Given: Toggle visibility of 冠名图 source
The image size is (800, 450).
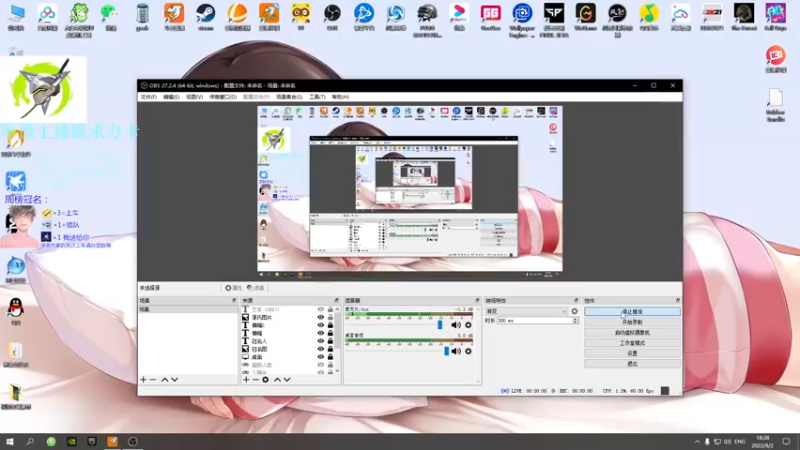Looking at the screenshot, I should coord(320,349).
